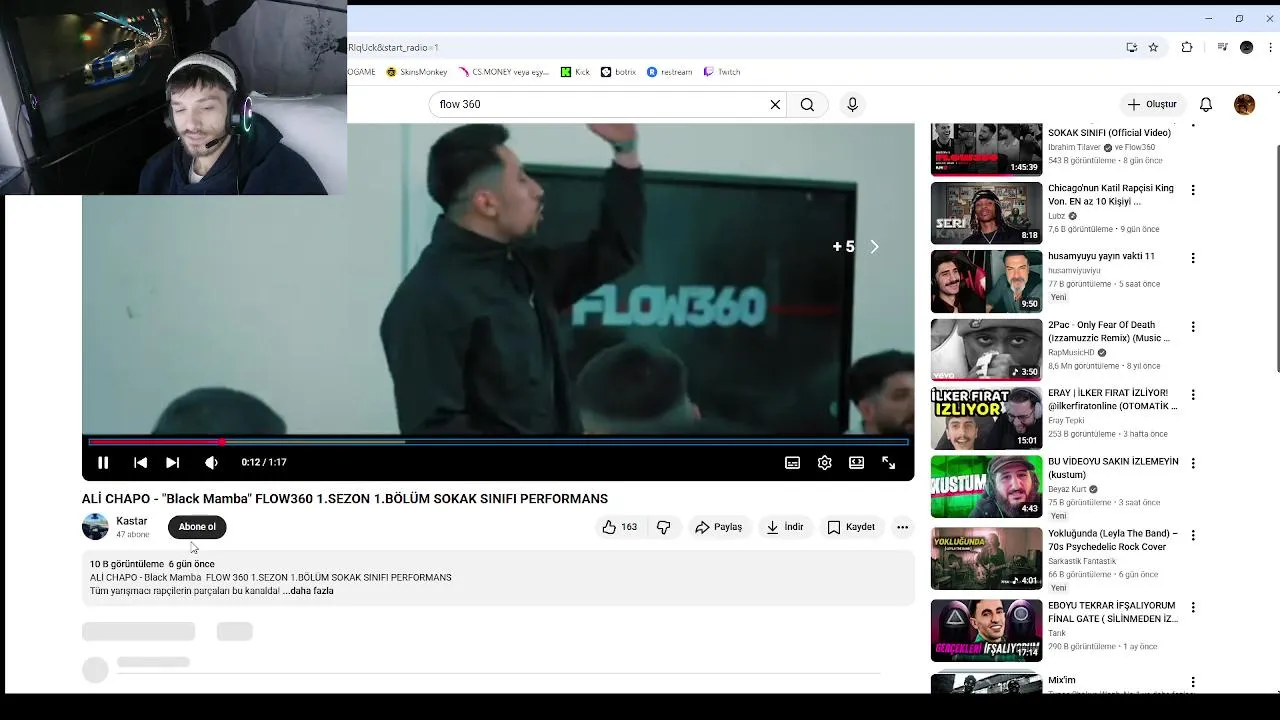Open the browser extensions puzzle icon

tap(1187, 47)
